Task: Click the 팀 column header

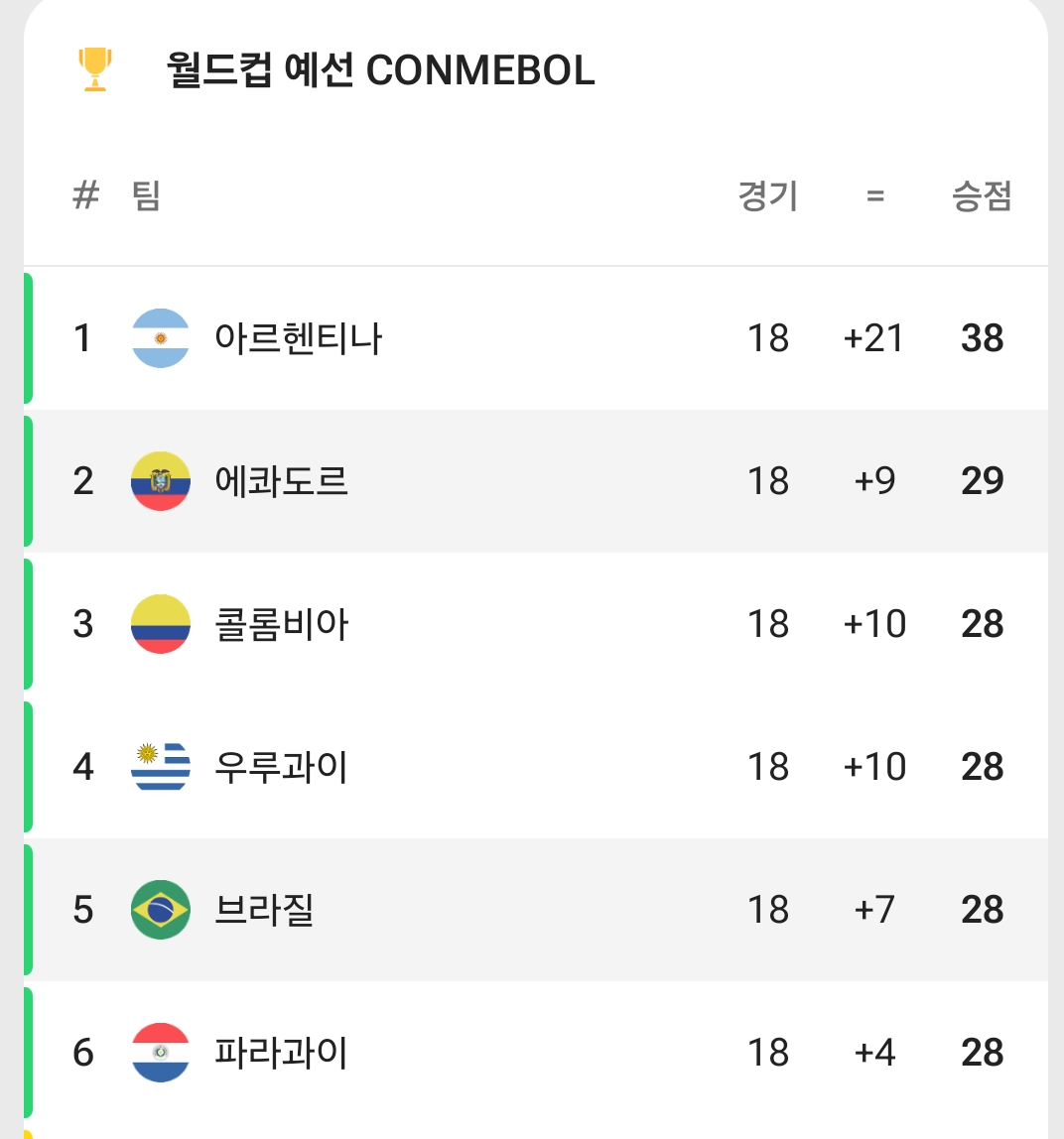Action: pyautogui.click(x=146, y=195)
